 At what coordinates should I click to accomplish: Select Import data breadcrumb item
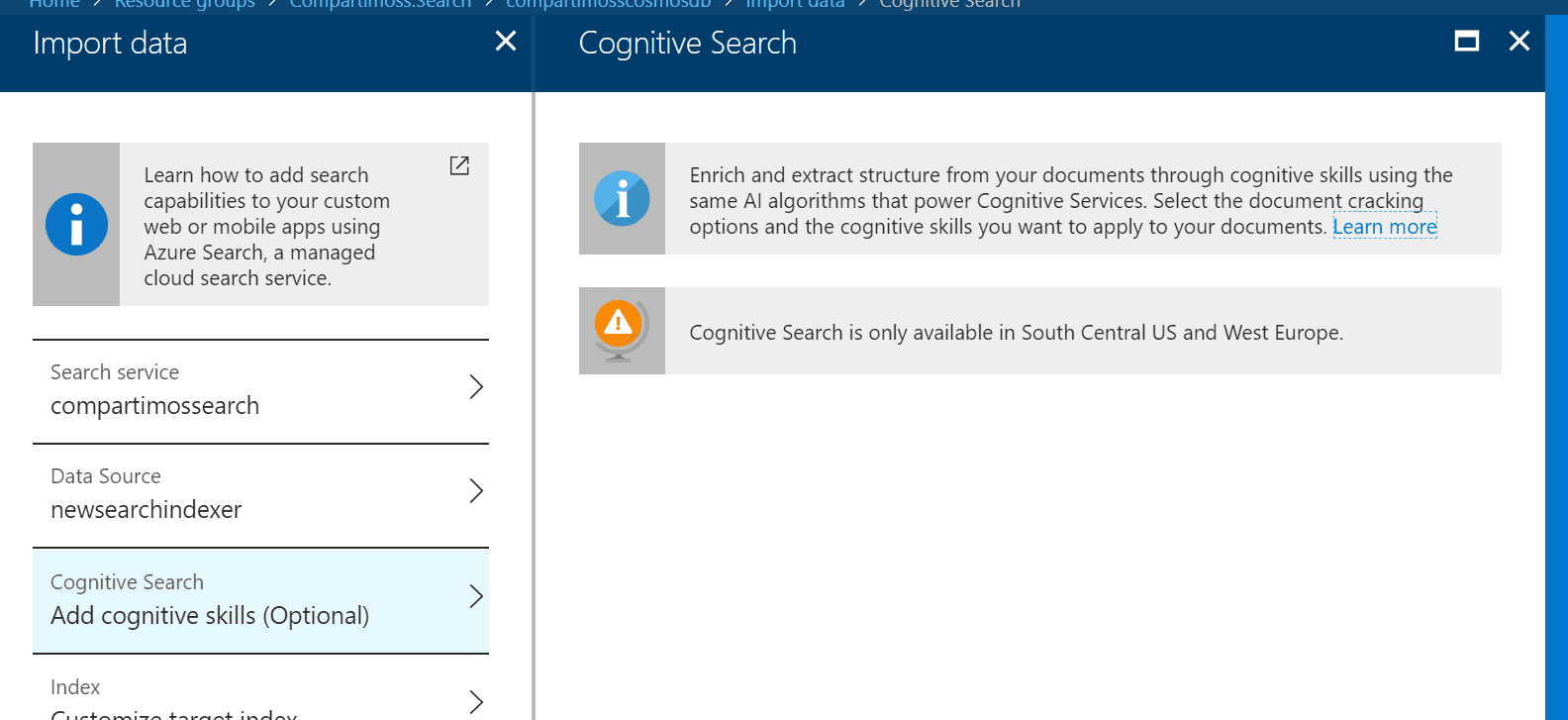(x=795, y=4)
